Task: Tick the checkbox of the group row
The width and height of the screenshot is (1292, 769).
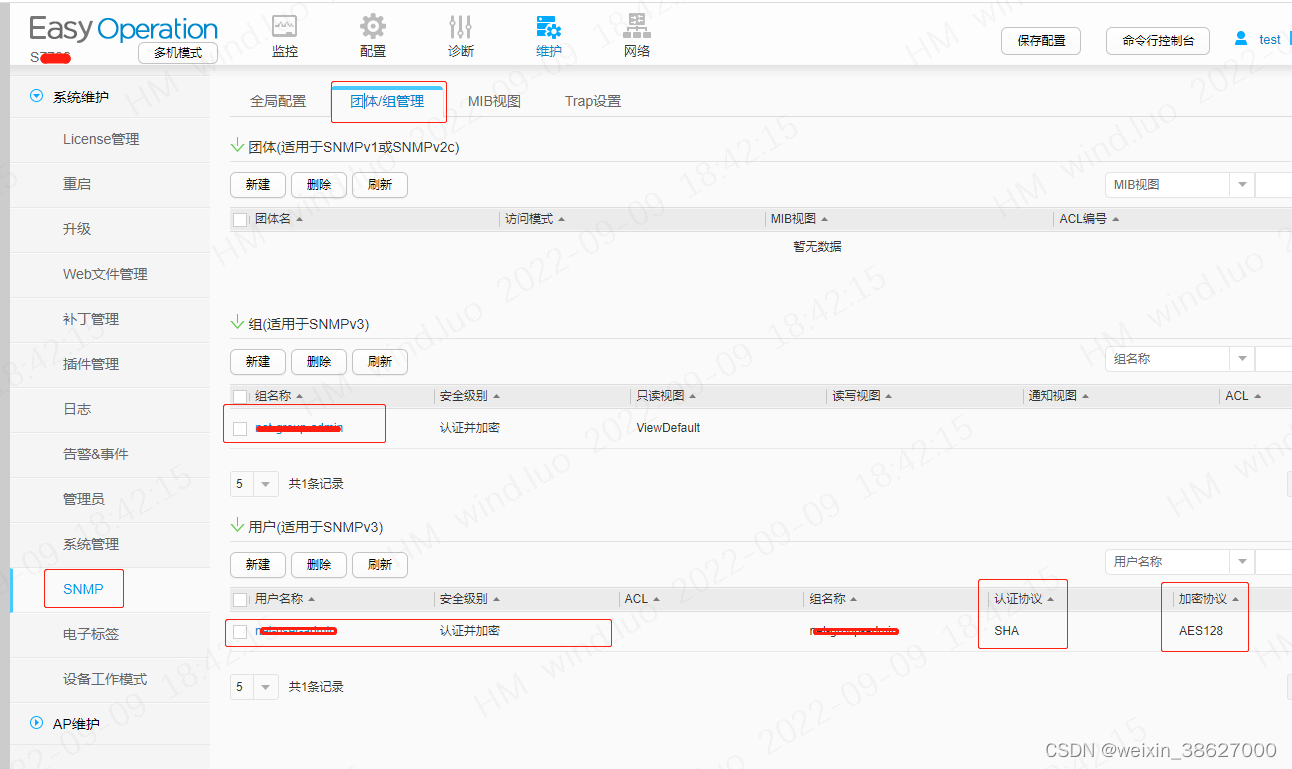Action: (240, 428)
